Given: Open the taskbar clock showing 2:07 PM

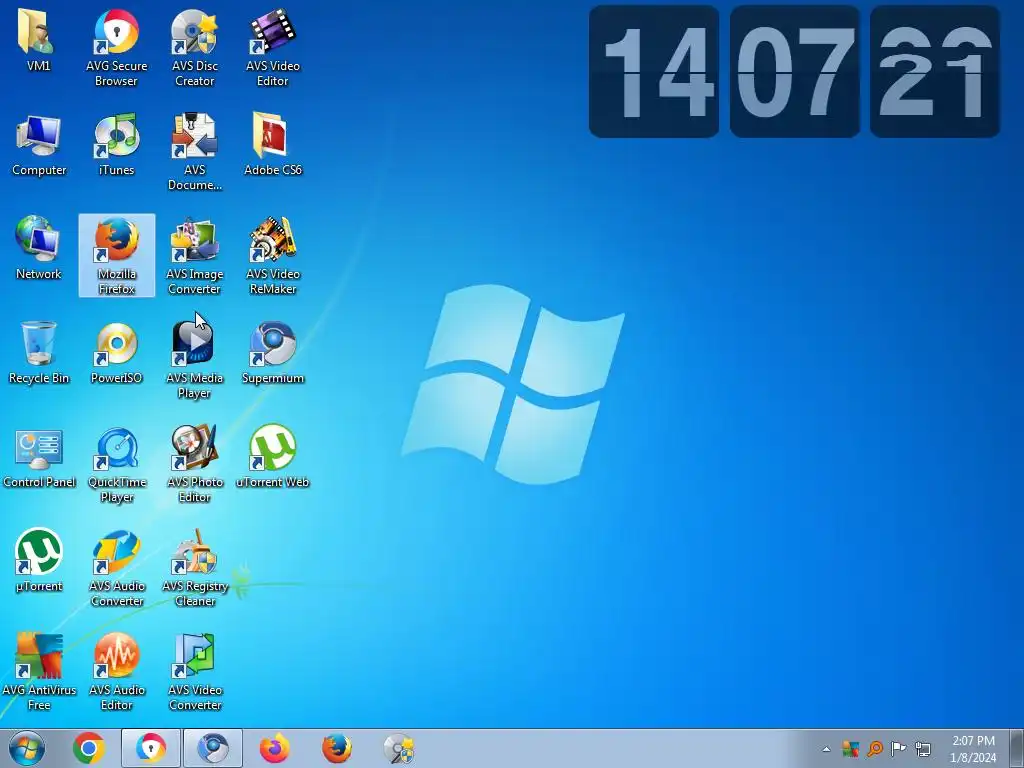Looking at the screenshot, I should (x=973, y=749).
